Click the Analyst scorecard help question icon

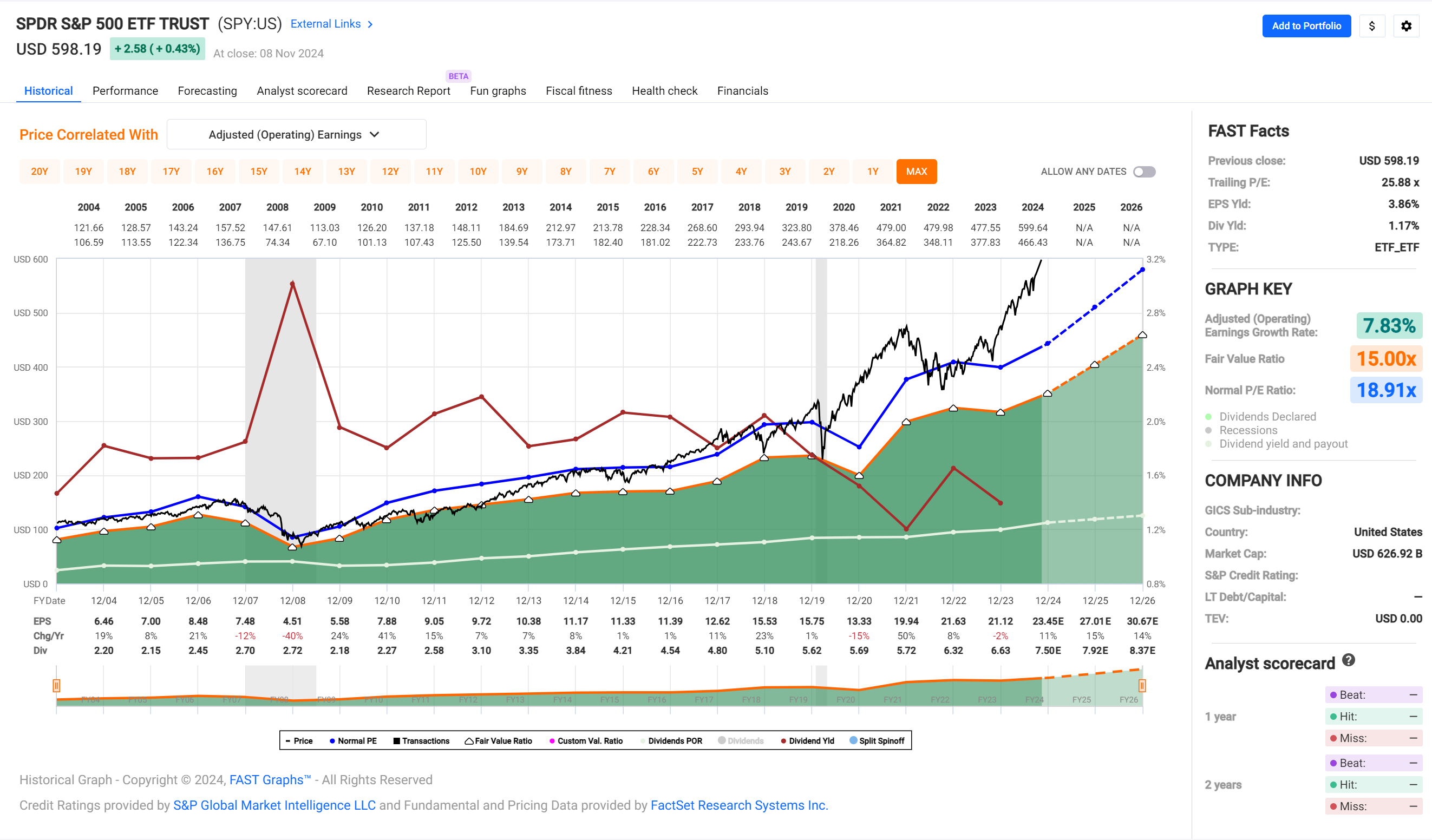click(1349, 660)
